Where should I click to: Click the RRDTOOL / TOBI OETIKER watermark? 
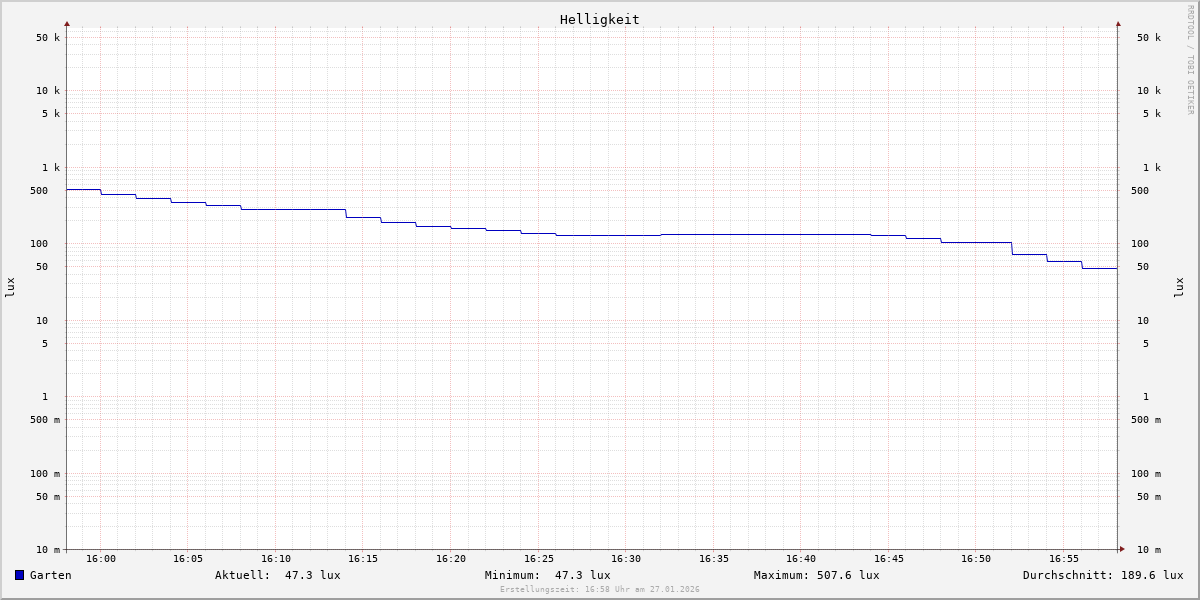click(x=1190, y=59)
